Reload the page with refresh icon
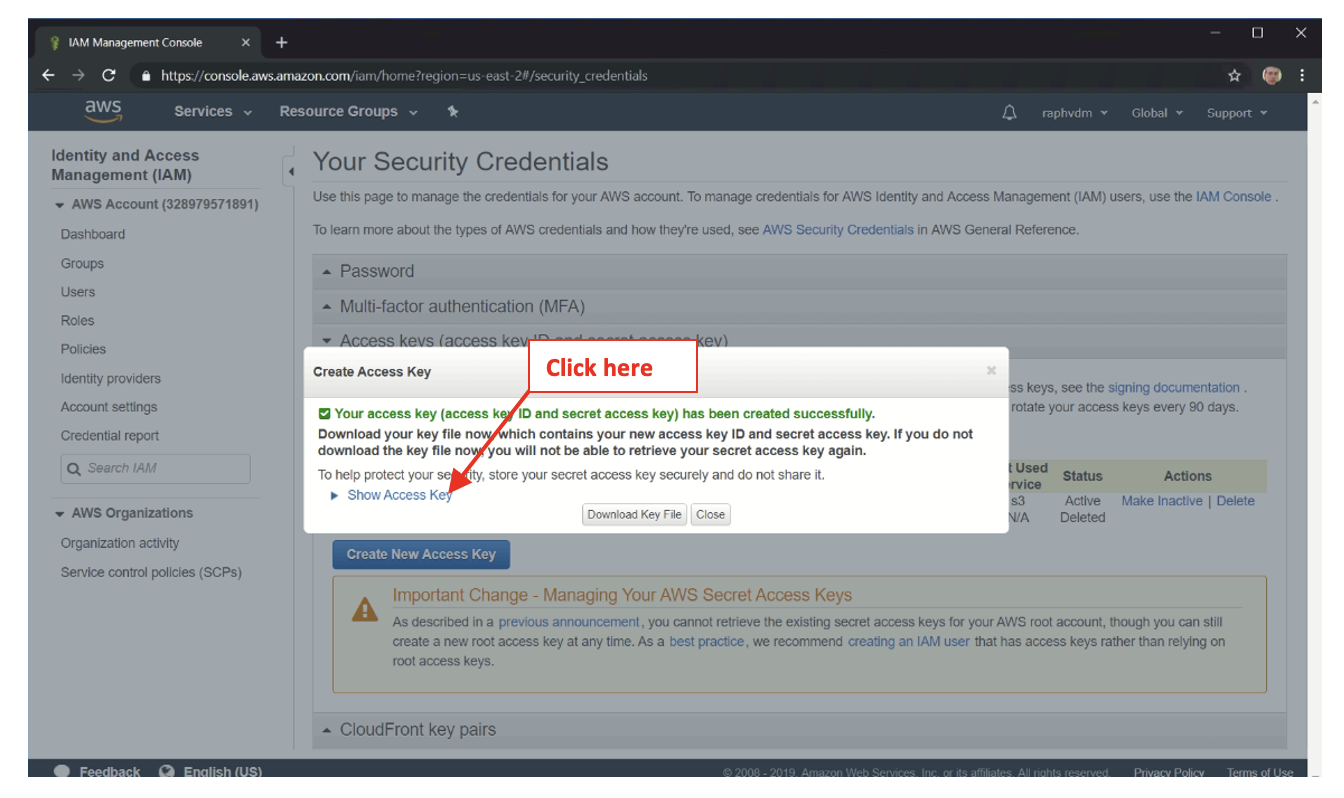Image resolution: width=1344 pixels, height=798 pixels. 109,76
